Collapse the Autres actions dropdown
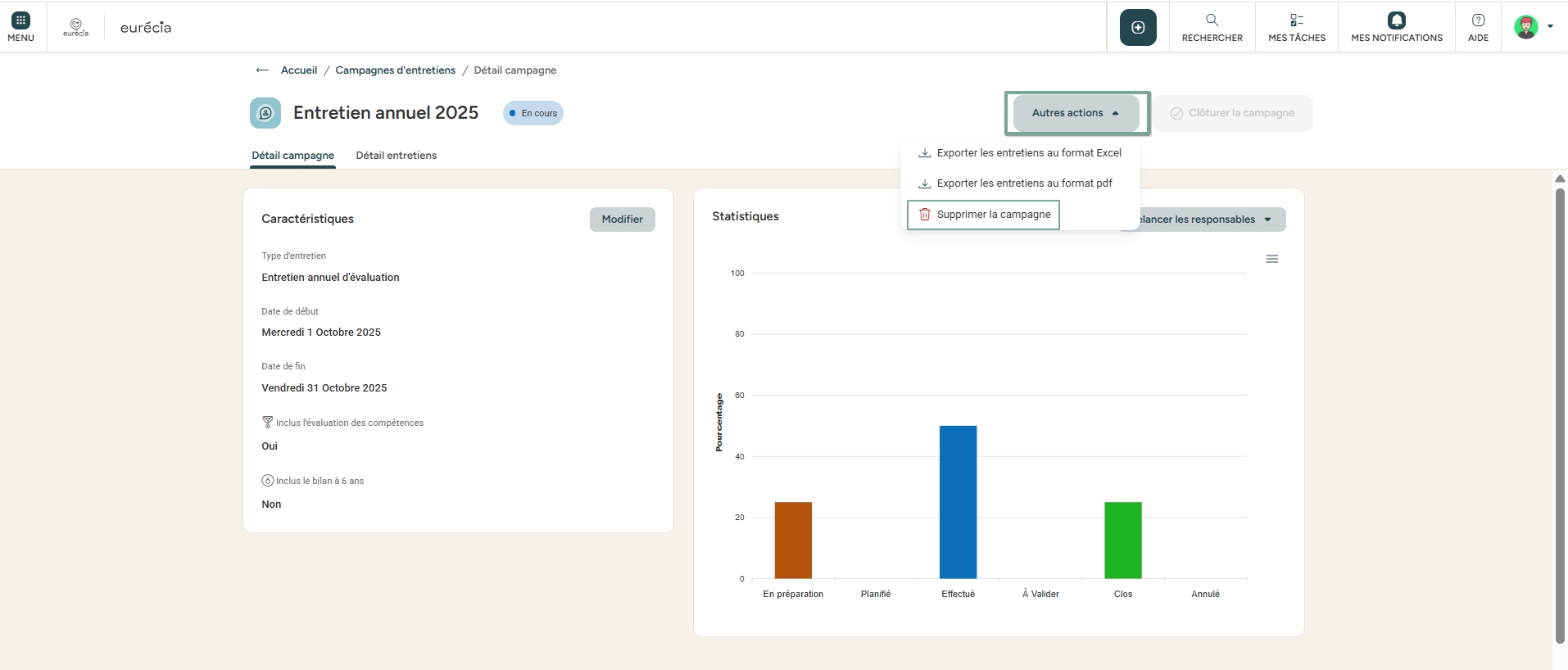Viewport: 1568px width, 670px height. [x=1076, y=113]
